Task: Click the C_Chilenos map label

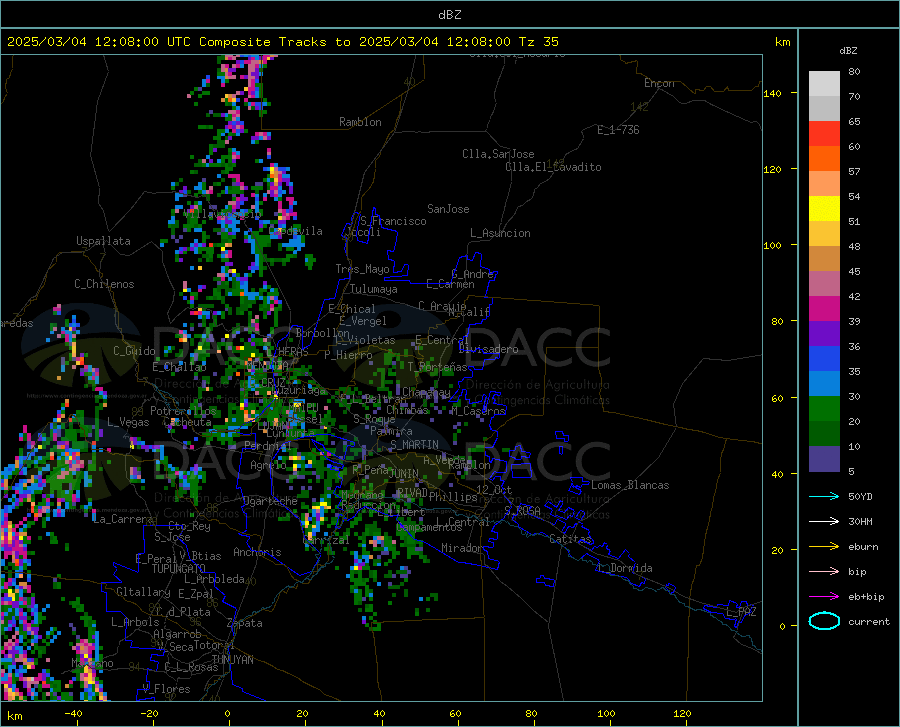Action: (104, 284)
